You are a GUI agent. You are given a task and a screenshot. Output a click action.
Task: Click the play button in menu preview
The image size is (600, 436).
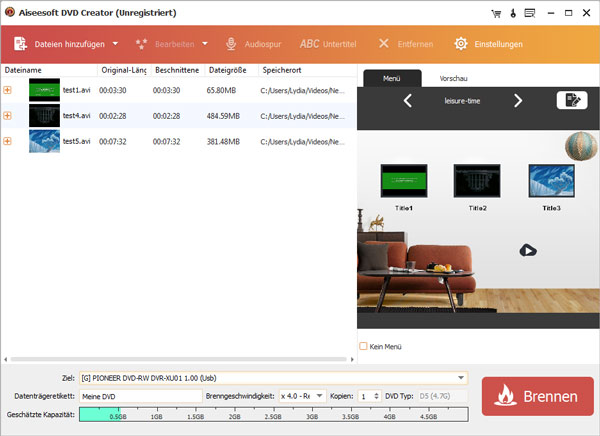pyautogui.click(x=528, y=250)
